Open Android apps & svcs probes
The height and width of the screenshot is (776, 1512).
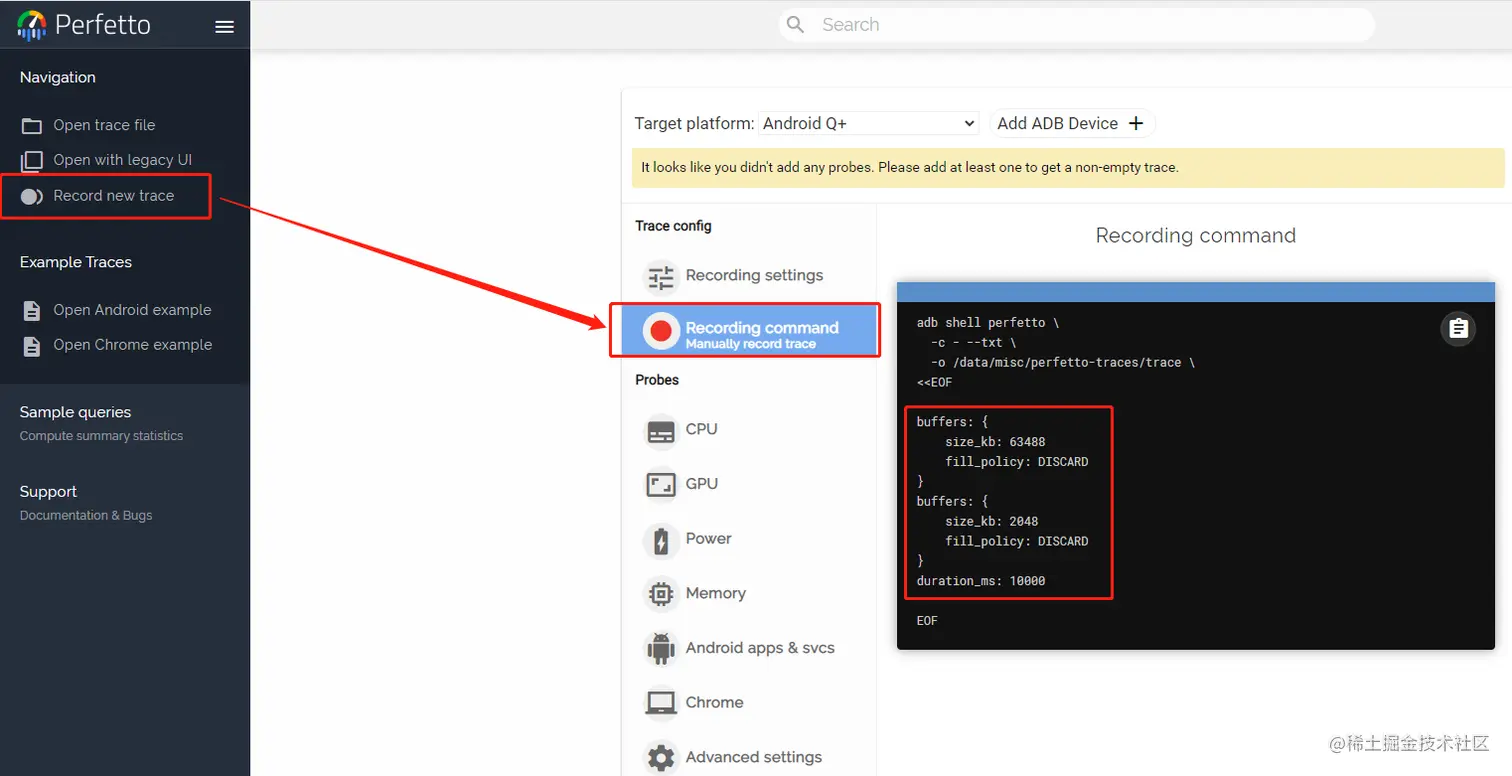749,648
